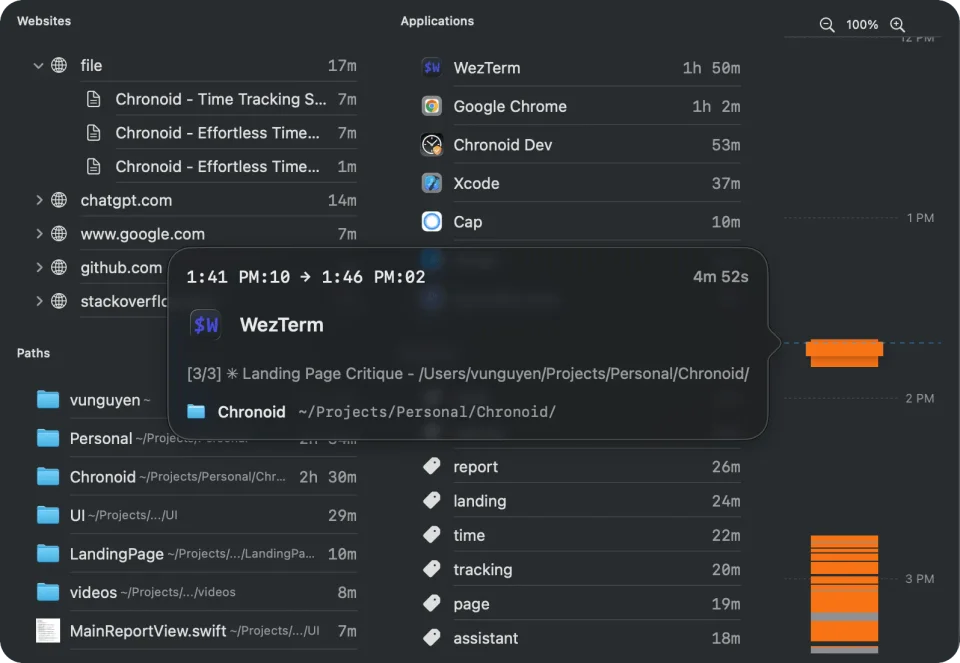The width and height of the screenshot is (960, 663).
Task: Click the Chronoid Dev clock icon
Action: coord(432,144)
